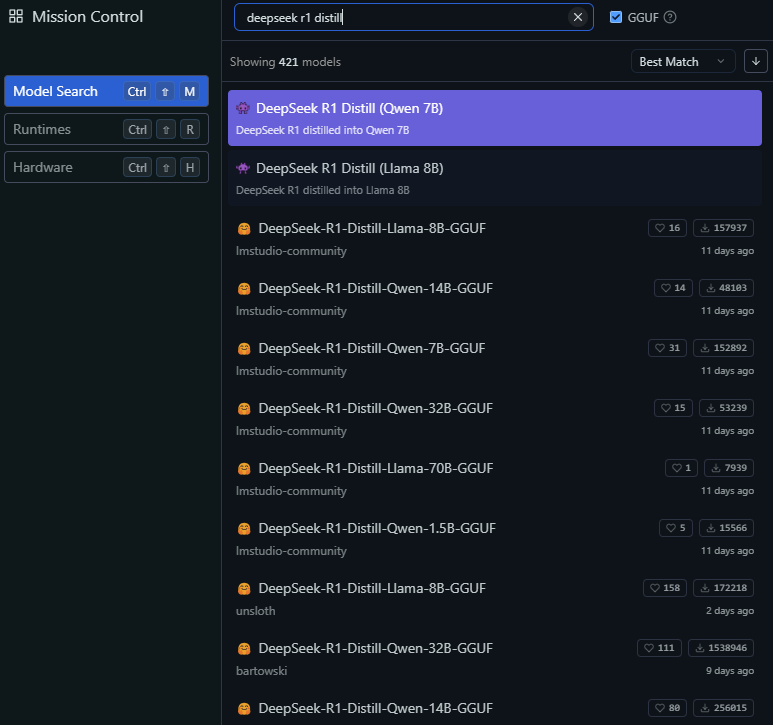Image resolution: width=773 pixels, height=725 pixels.
Task: Open the GGUF help question-mark icon
Action: point(669,17)
